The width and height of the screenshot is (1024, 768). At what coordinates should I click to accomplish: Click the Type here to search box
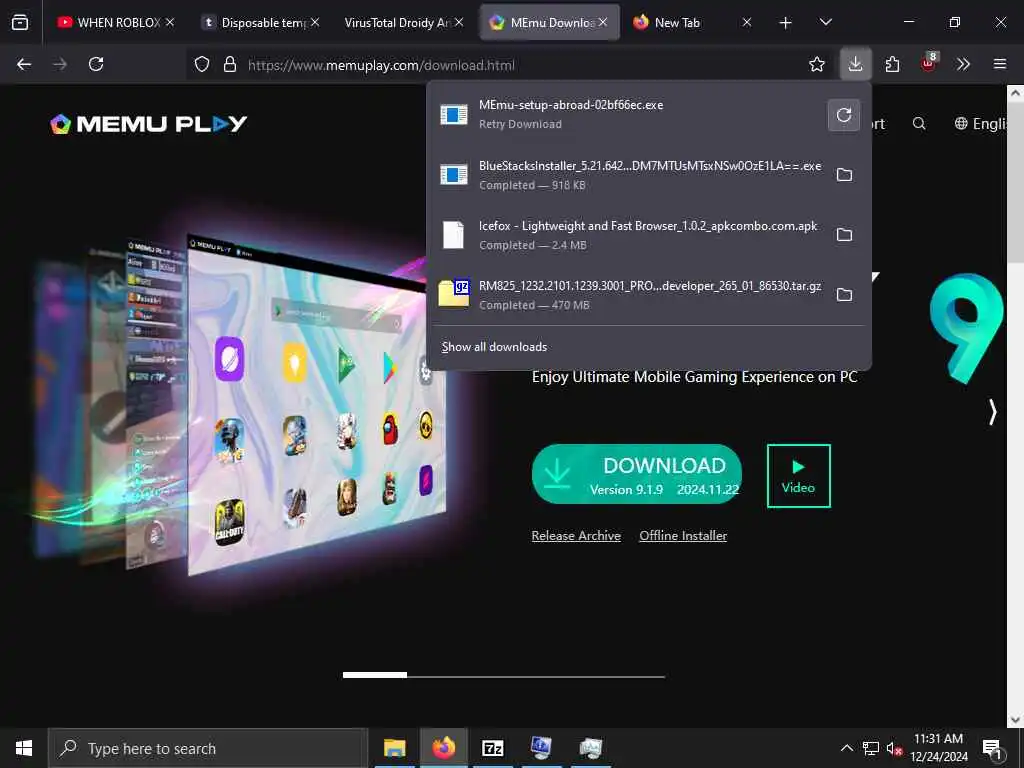tap(208, 748)
